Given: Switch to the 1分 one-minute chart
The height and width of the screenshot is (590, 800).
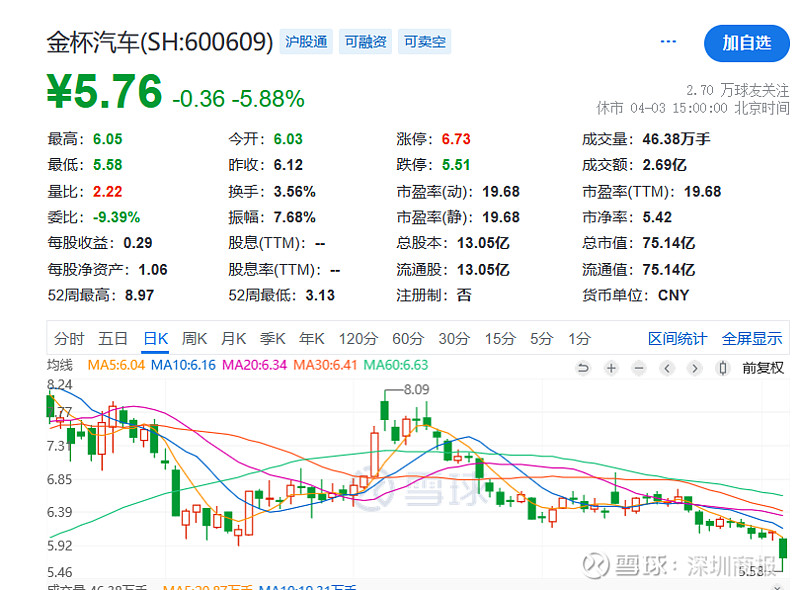Looking at the screenshot, I should pos(581,339).
